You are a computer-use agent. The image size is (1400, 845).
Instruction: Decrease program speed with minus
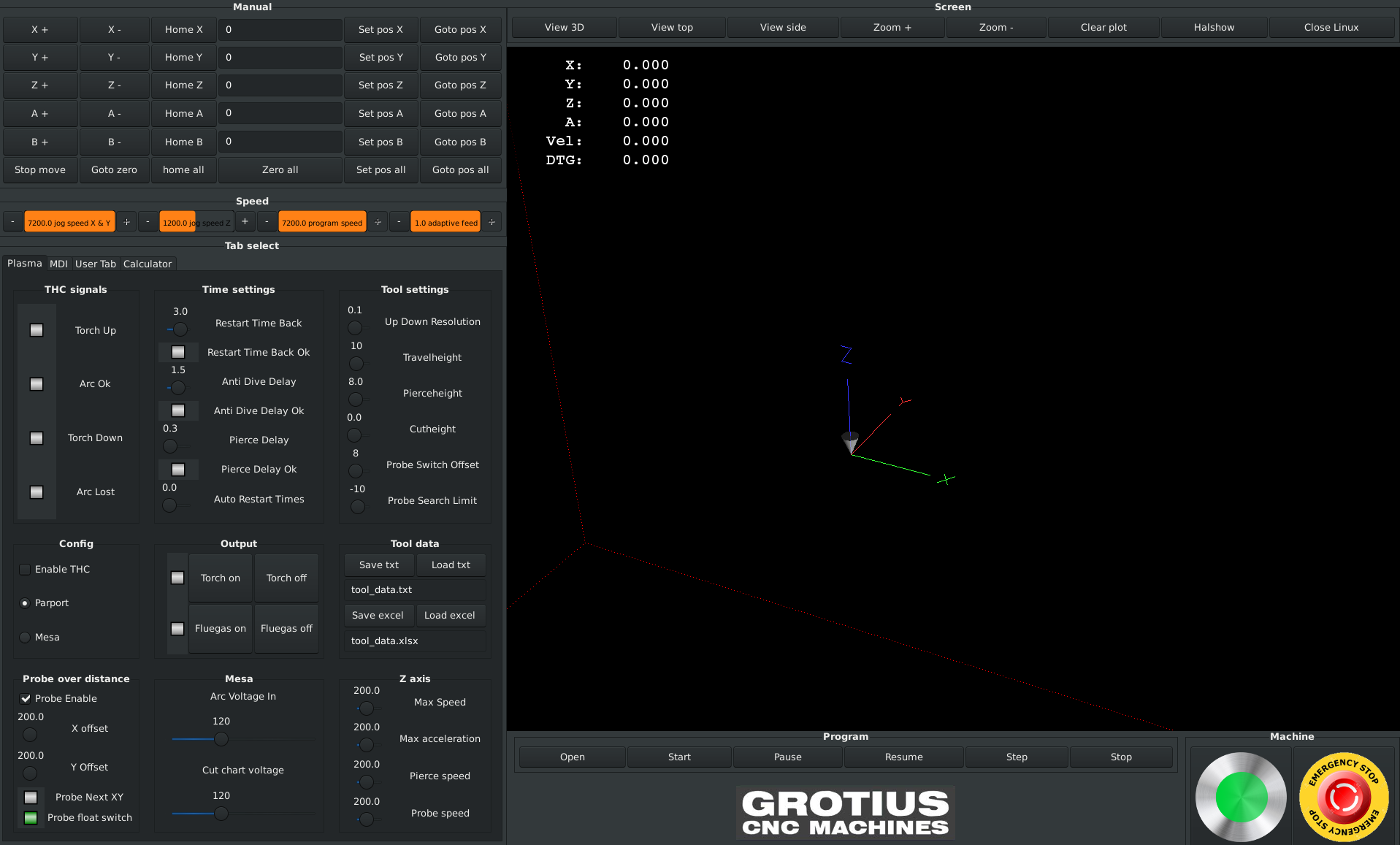[x=267, y=222]
